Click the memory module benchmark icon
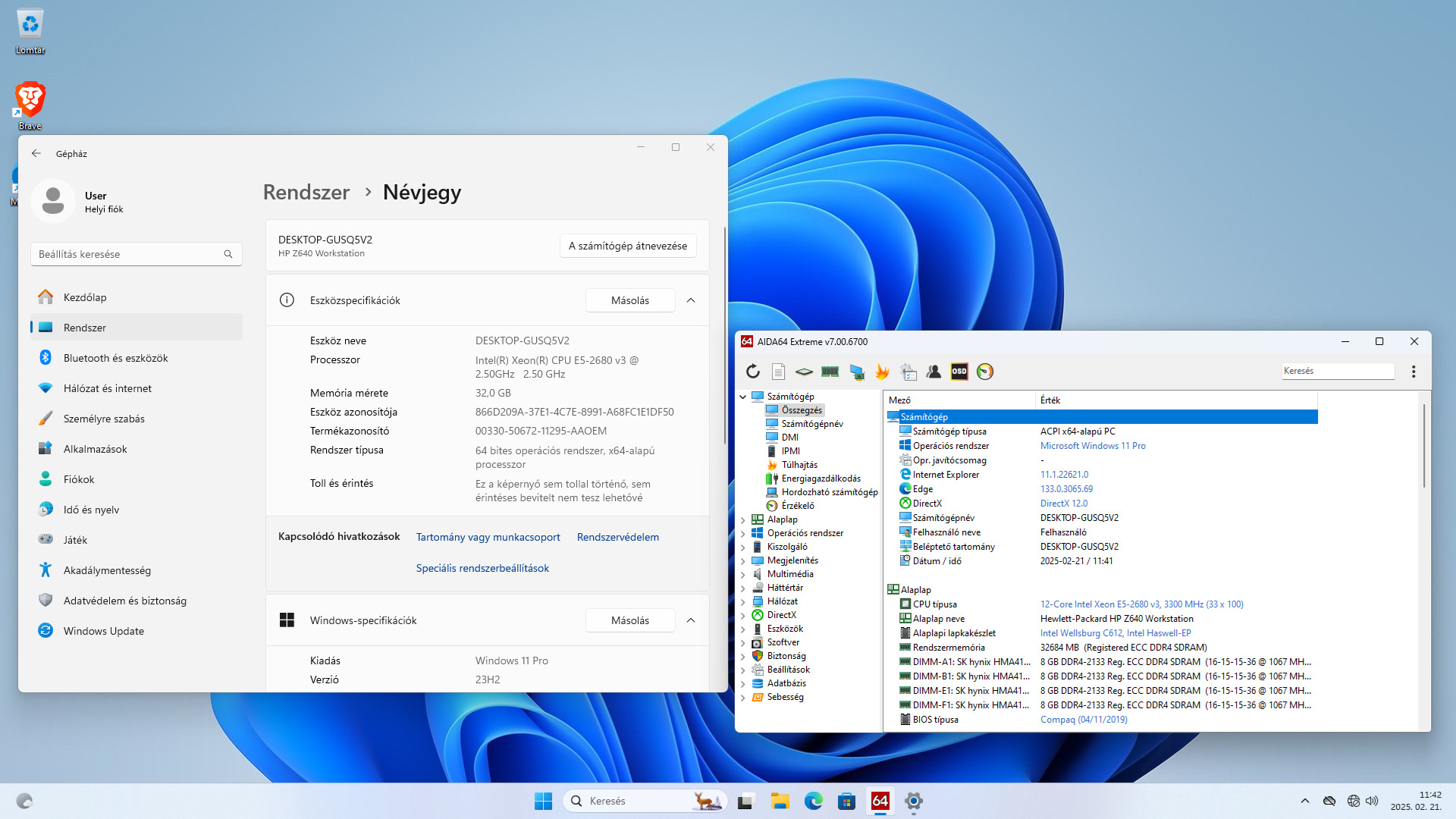The image size is (1456, 819). pyautogui.click(x=830, y=372)
